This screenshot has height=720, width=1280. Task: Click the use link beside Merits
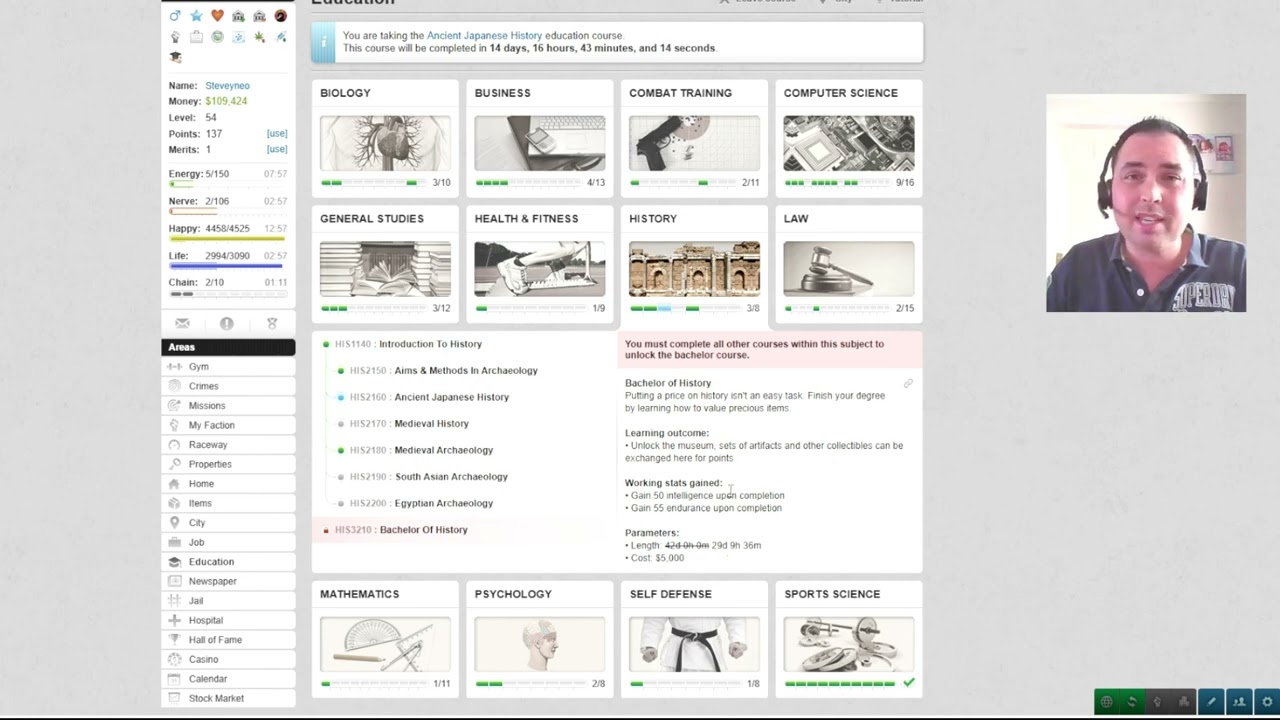pos(277,149)
